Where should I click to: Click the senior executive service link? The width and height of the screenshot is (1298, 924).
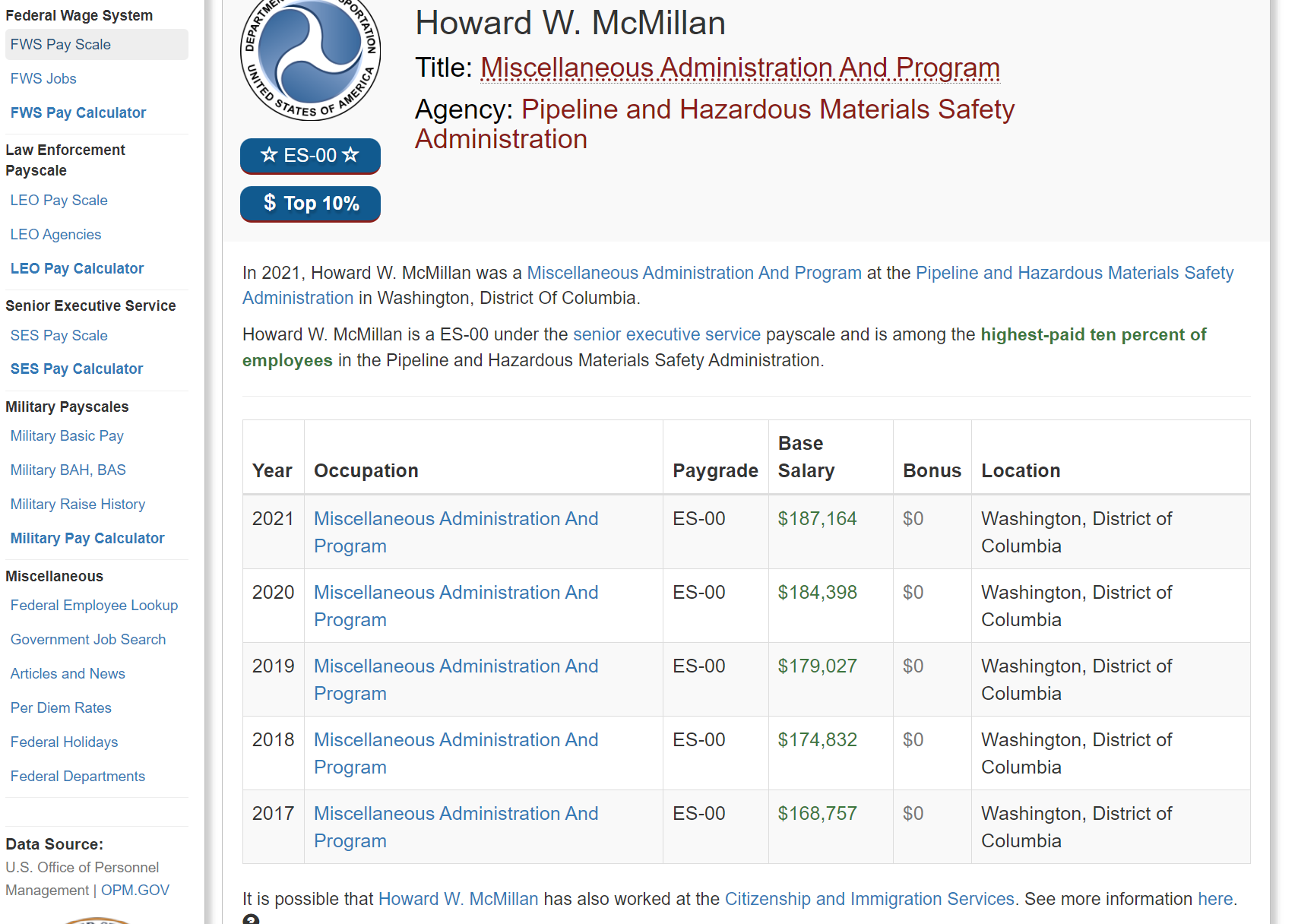pyautogui.click(x=666, y=334)
